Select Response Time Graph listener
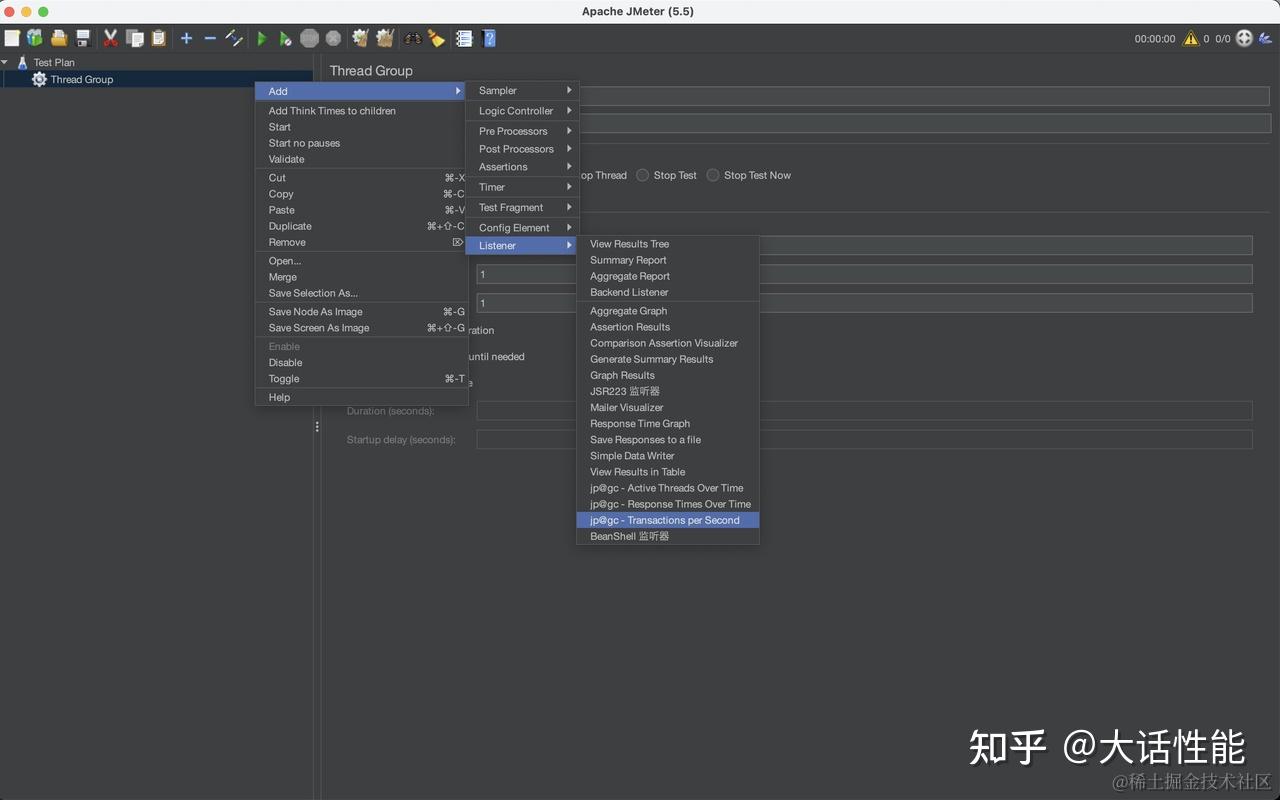The height and width of the screenshot is (800, 1280). click(x=668, y=423)
